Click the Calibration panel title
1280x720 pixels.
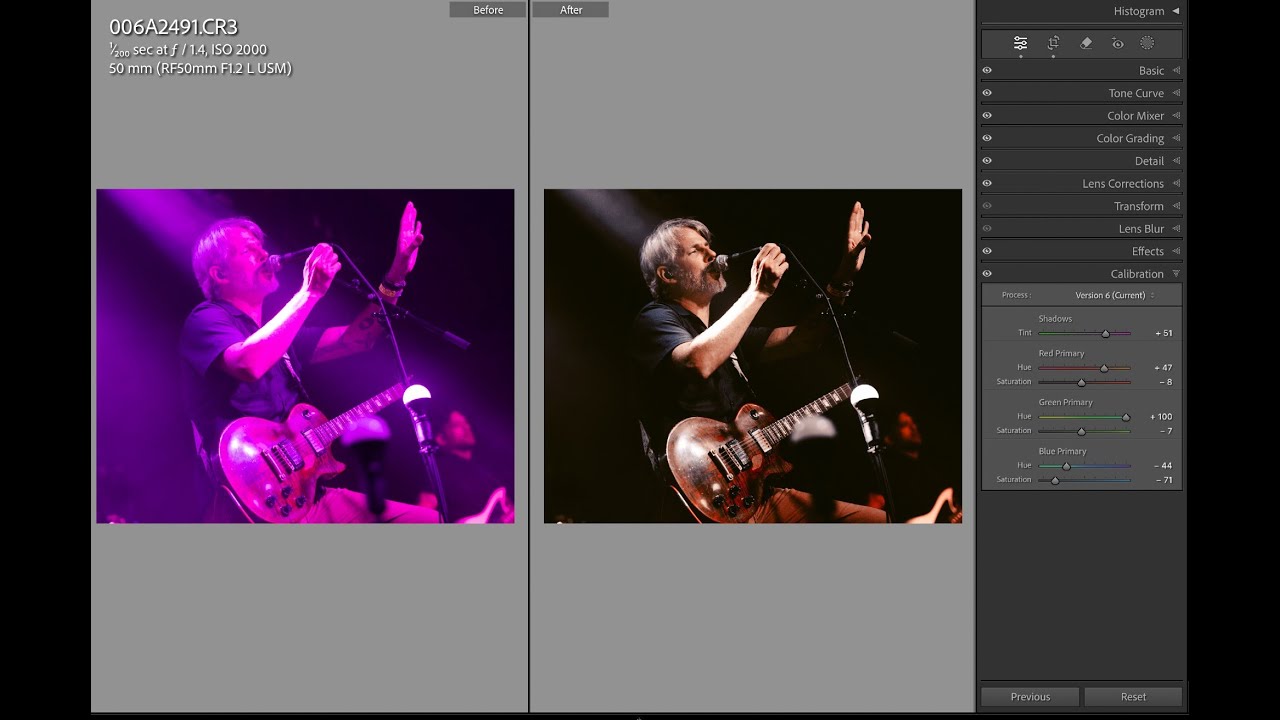point(1137,274)
